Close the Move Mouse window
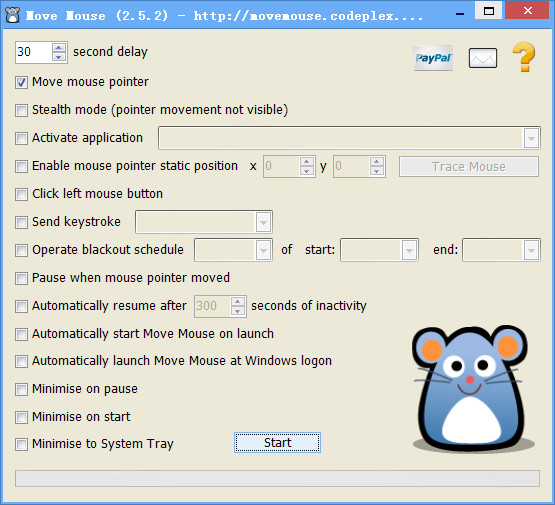 pos(528,11)
